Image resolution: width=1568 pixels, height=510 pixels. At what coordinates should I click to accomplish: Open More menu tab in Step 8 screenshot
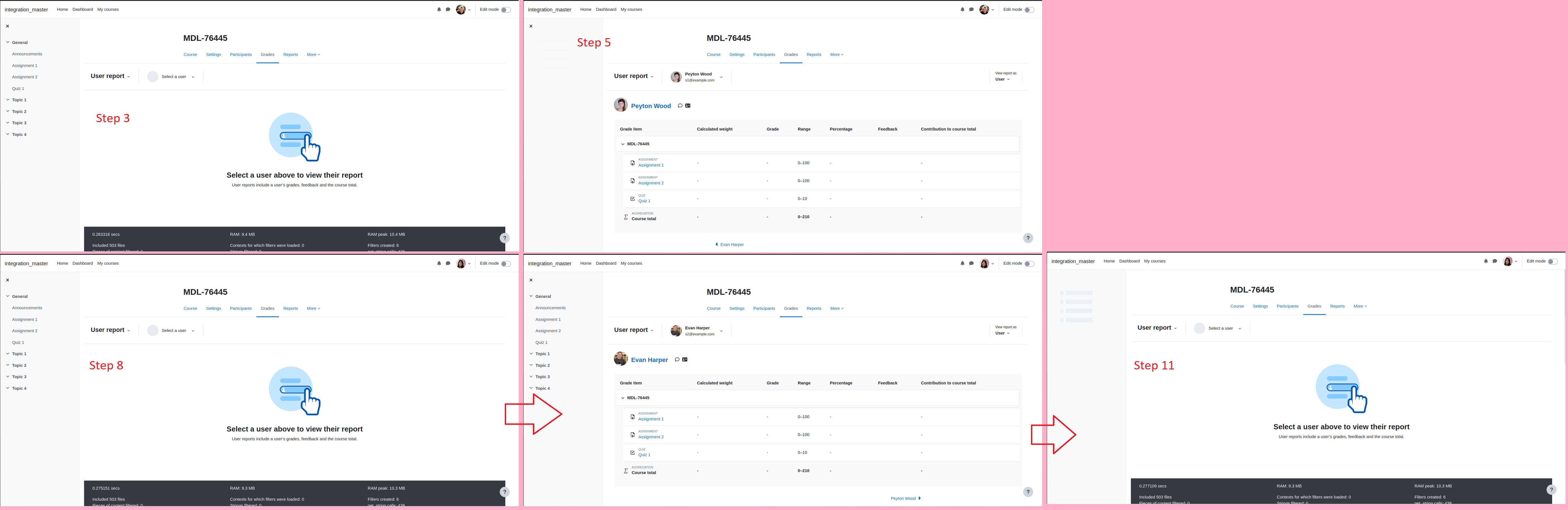(x=313, y=308)
